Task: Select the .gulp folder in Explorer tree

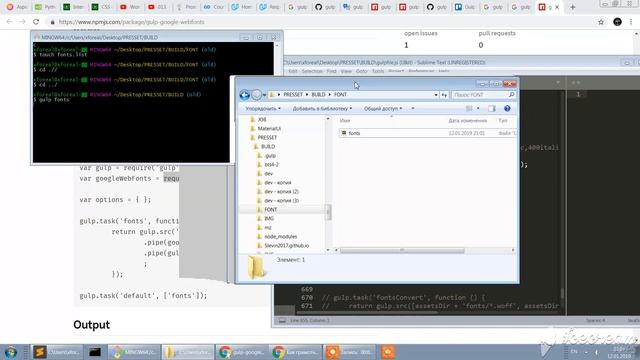Action: pos(270,156)
